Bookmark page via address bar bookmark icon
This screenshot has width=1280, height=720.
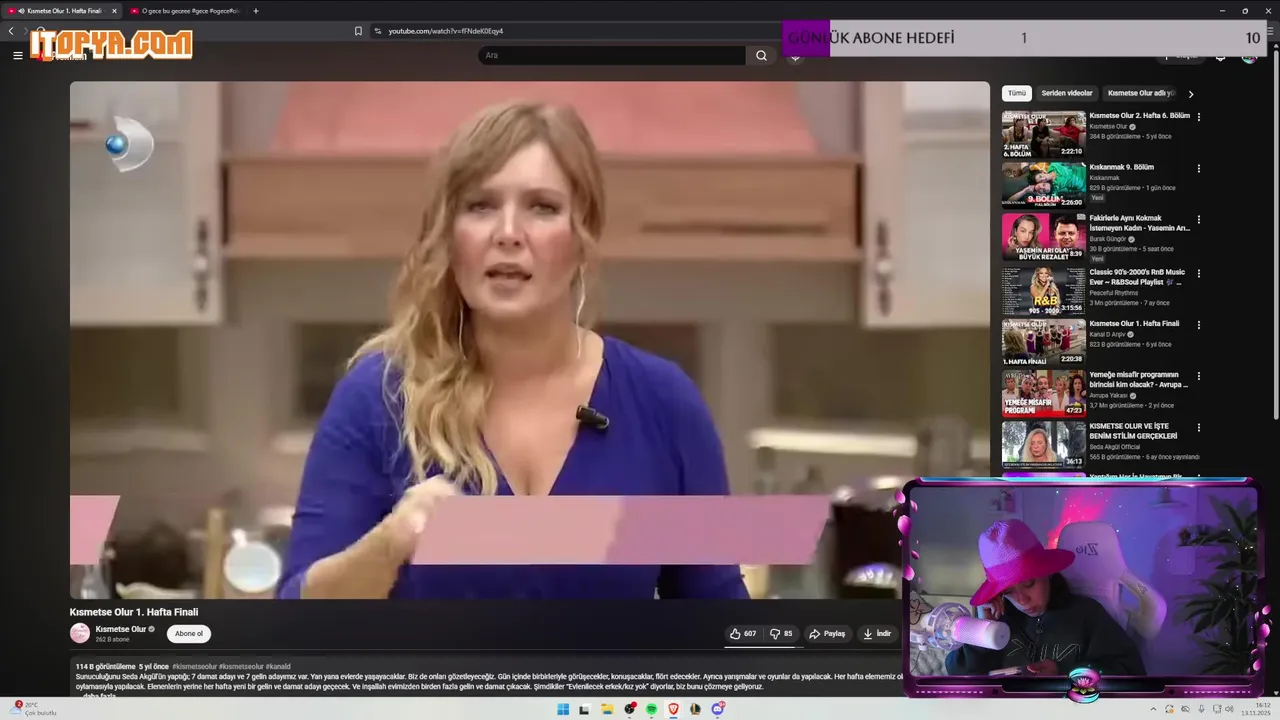[358, 31]
